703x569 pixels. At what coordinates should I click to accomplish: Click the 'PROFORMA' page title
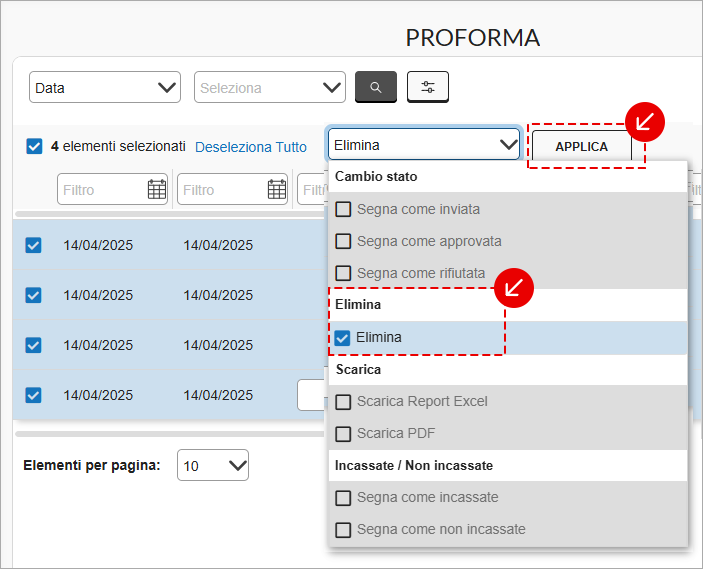pyautogui.click(x=473, y=37)
